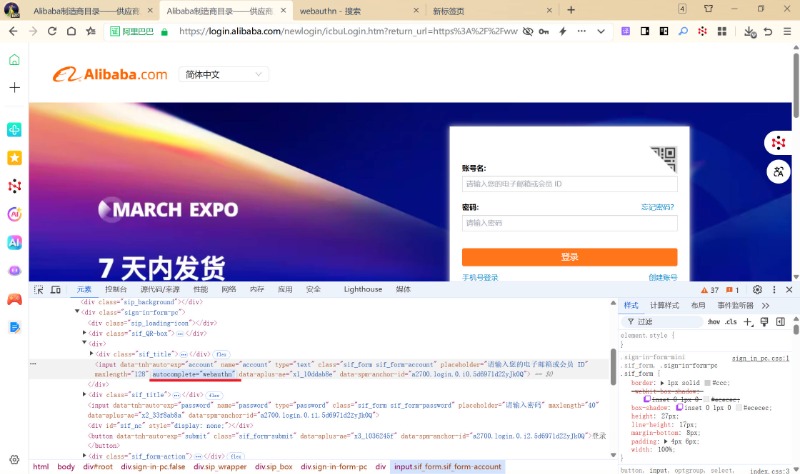The image size is (800, 474).
Task: Show more styles tabs with double chevron
Action: coord(765,305)
